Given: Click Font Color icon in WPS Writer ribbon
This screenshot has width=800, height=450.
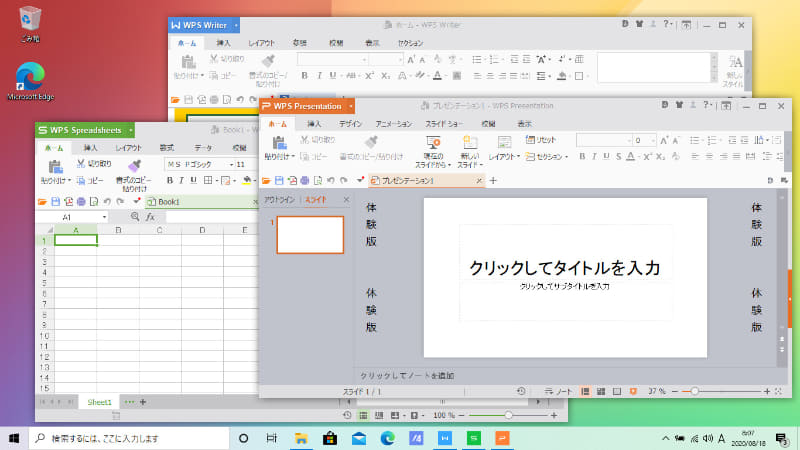Looking at the screenshot, I should [437, 76].
